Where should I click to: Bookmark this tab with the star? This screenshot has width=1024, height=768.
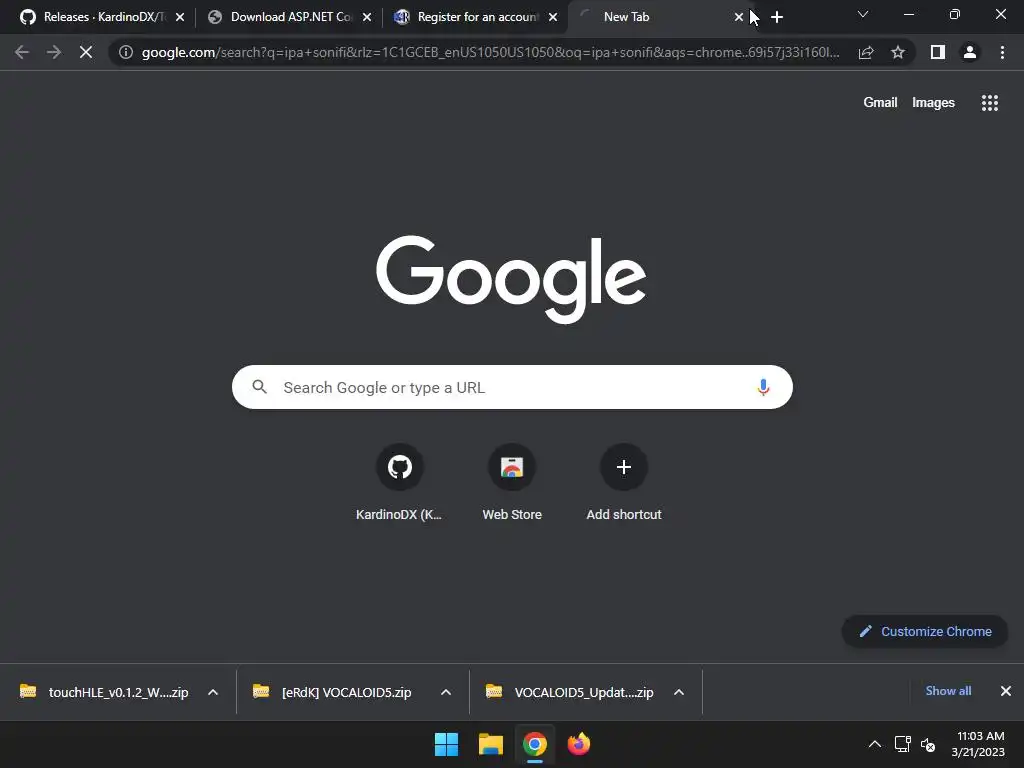[x=898, y=52]
